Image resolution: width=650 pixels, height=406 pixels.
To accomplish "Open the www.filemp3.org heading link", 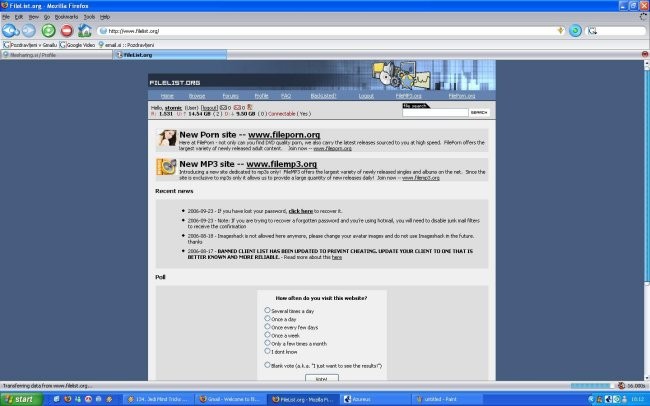I will pos(281,164).
